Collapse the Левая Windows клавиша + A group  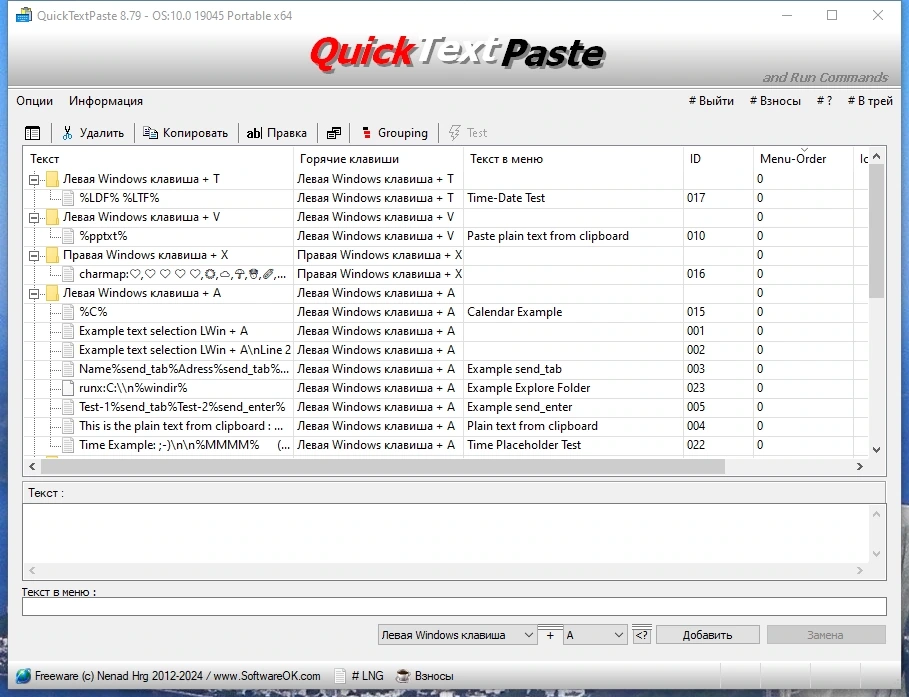(x=34, y=294)
